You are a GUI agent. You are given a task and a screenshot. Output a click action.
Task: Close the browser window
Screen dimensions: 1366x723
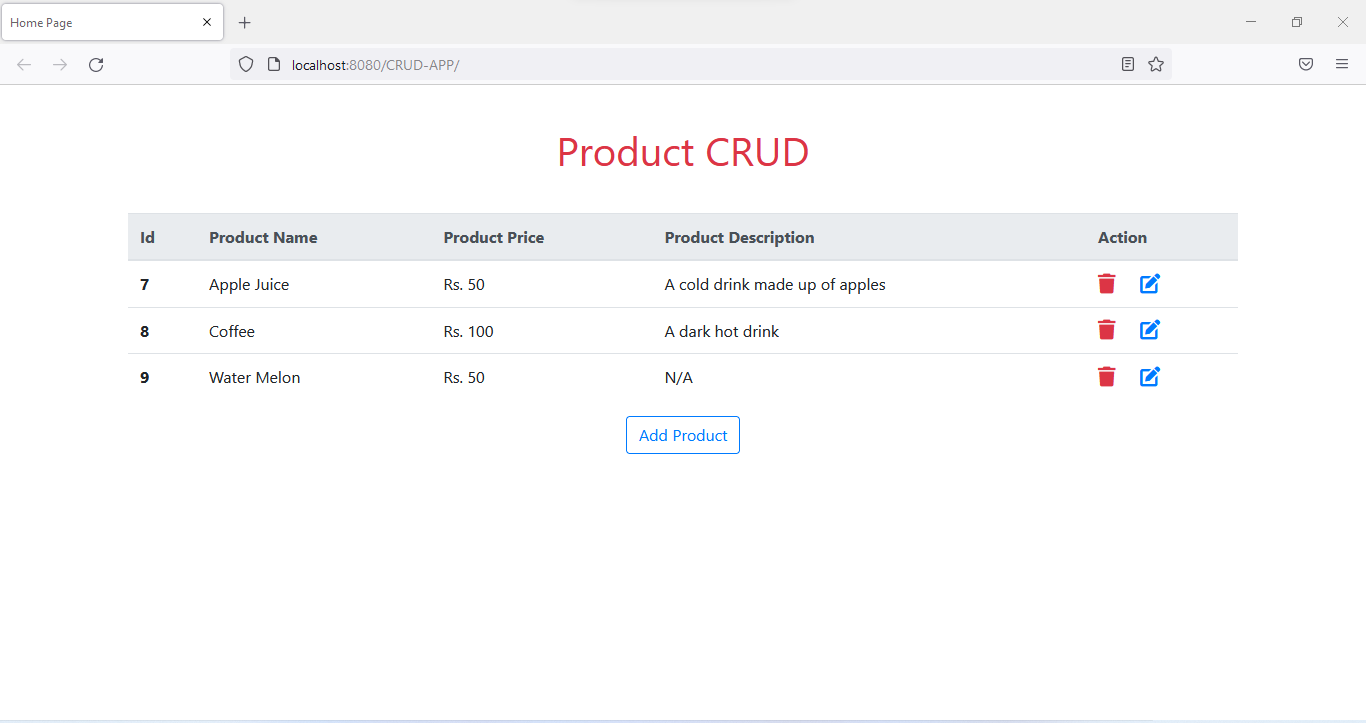pyautogui.click(x=1343, y=22)
